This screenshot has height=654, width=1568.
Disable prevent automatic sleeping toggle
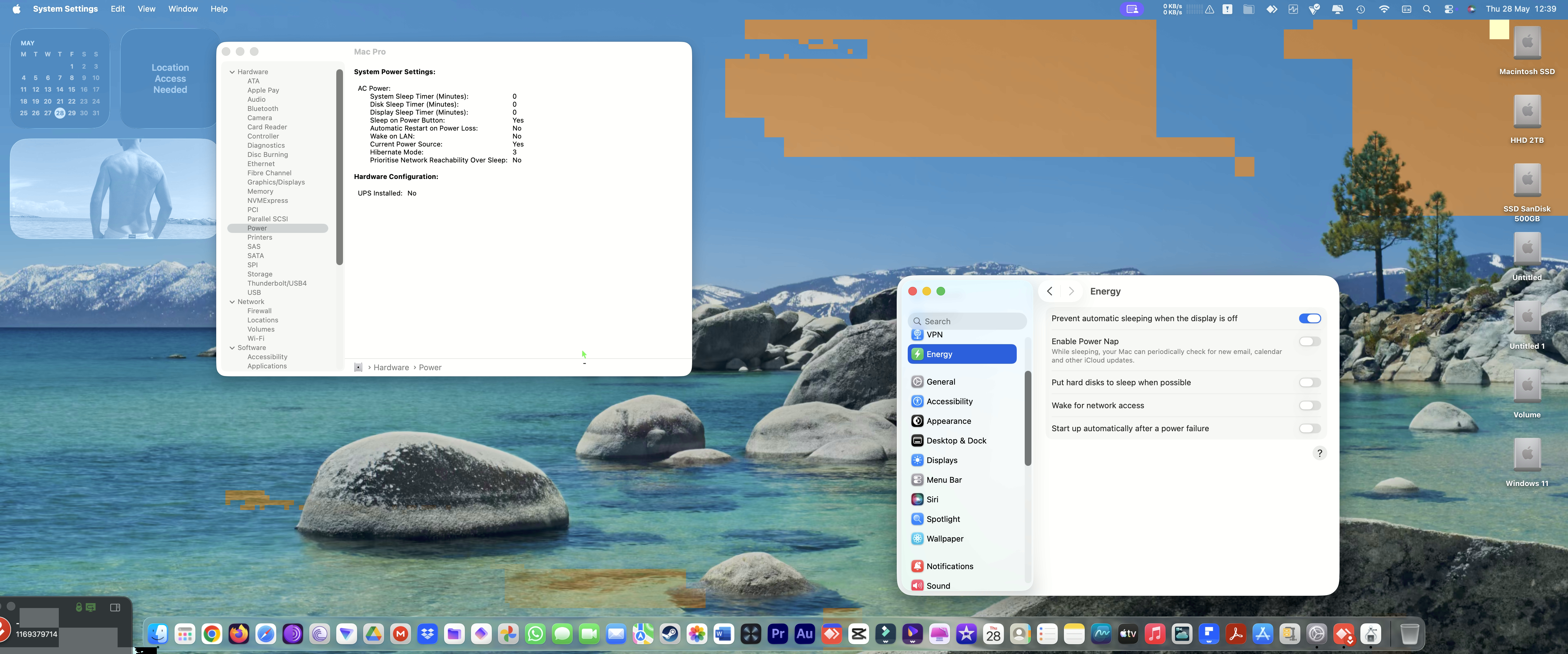coord(1310,318)
